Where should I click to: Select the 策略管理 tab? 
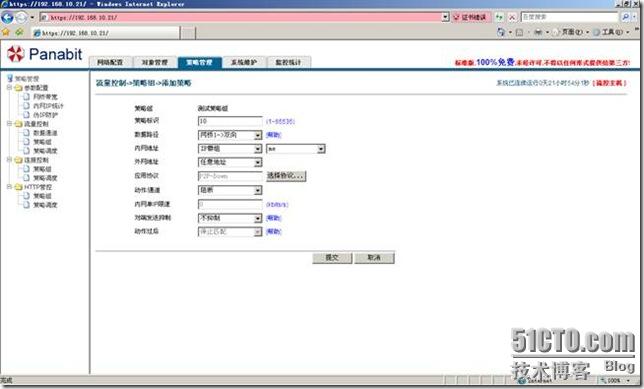point(200,62)
